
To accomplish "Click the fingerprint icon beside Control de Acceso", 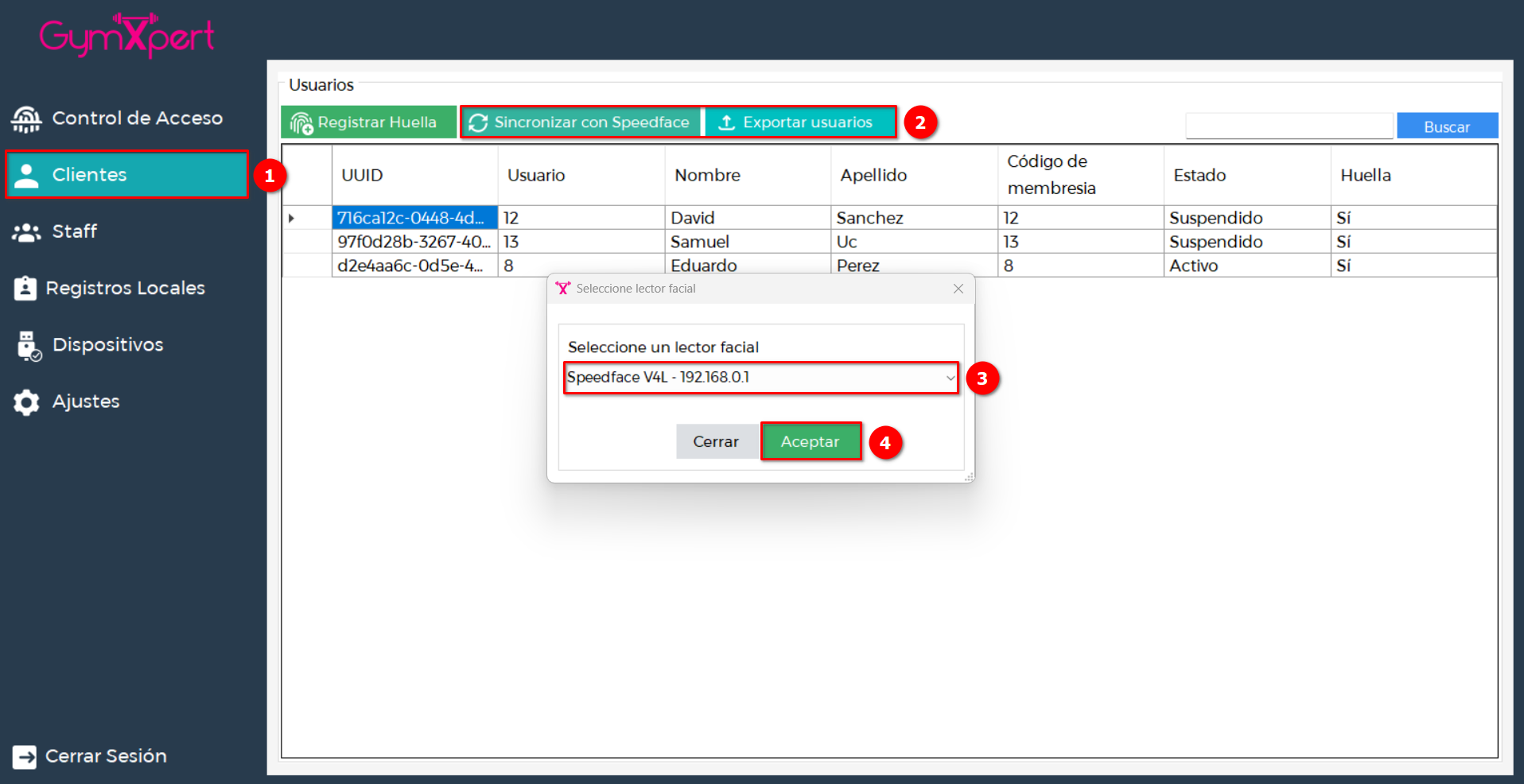I will [26, 119].
